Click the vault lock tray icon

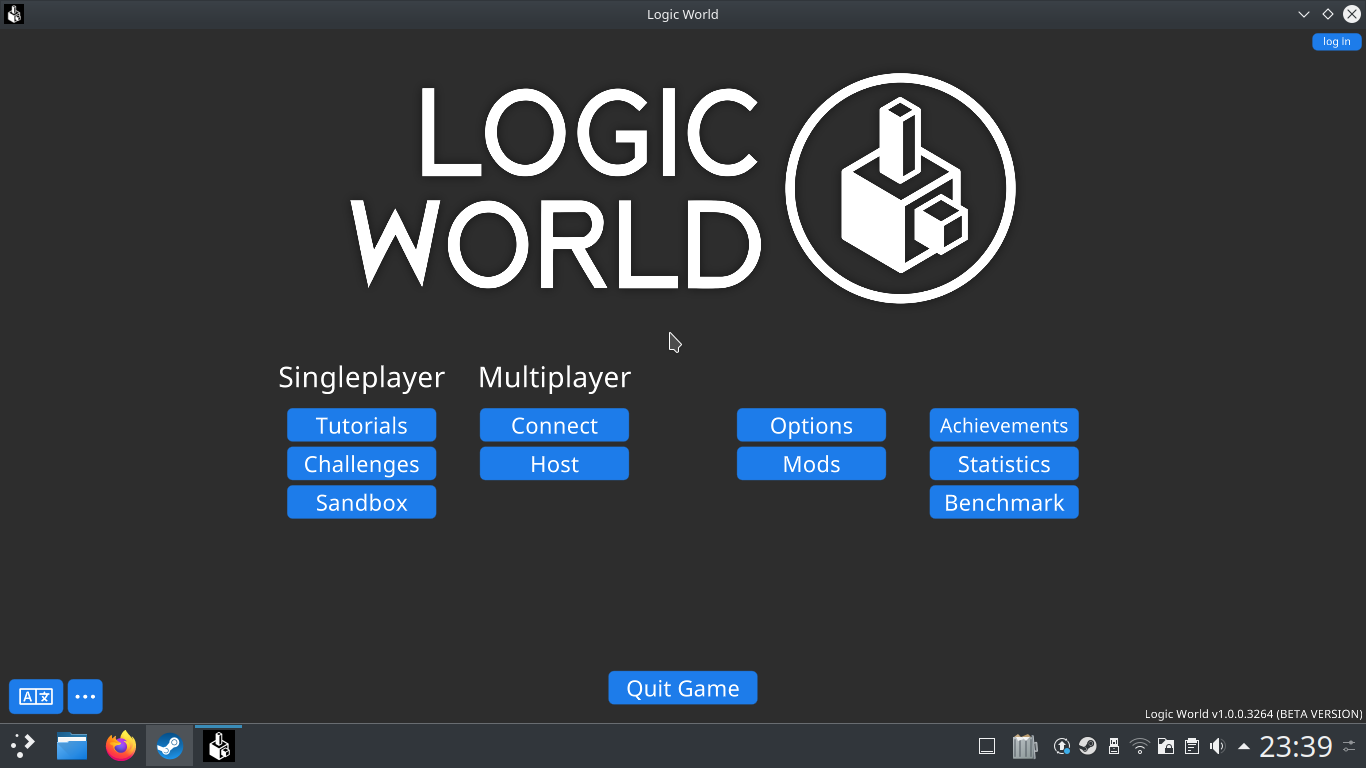coord(1166,746)
